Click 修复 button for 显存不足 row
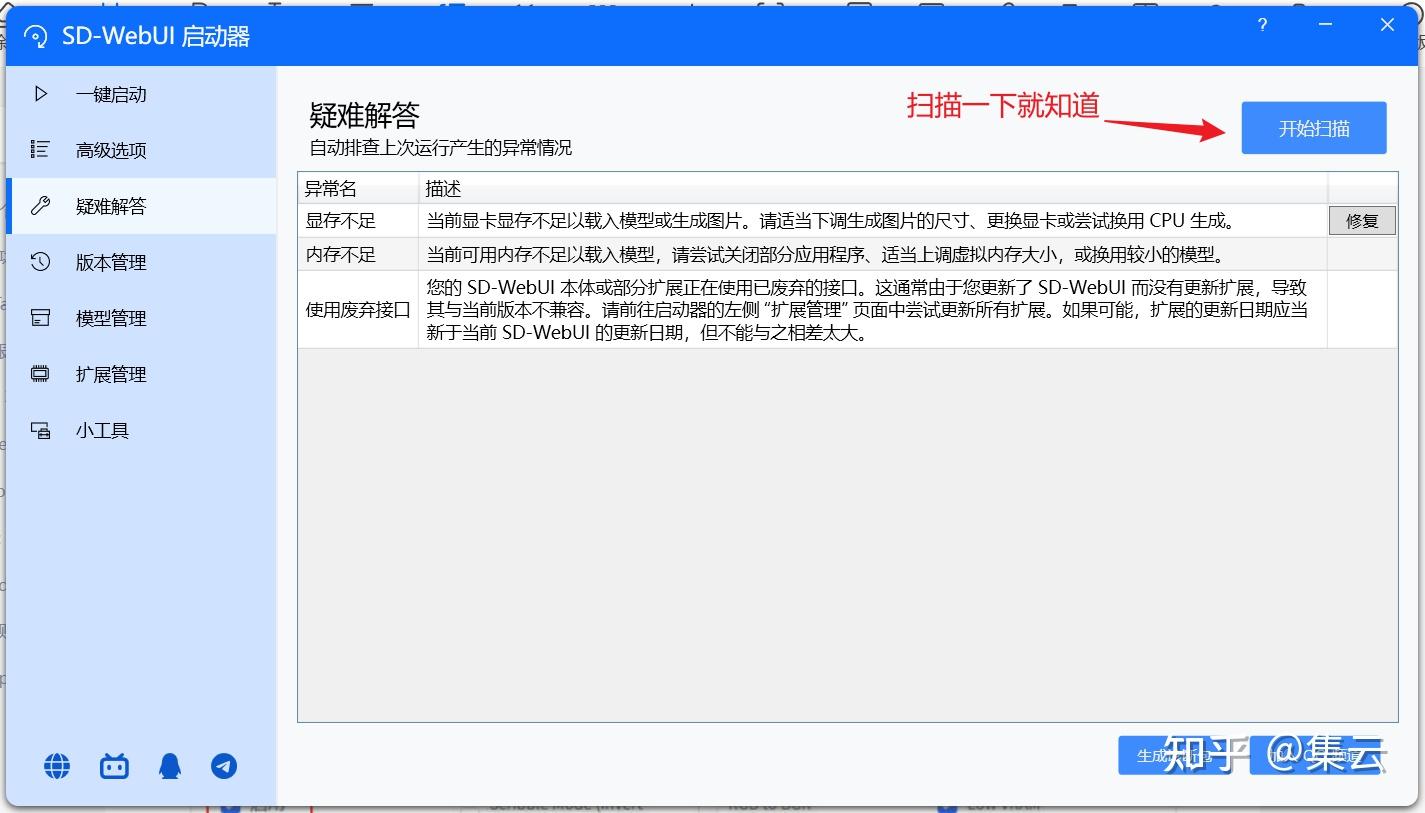Screen dimensions: 1425x813 pyautogui.click(x=1362, y=221)
